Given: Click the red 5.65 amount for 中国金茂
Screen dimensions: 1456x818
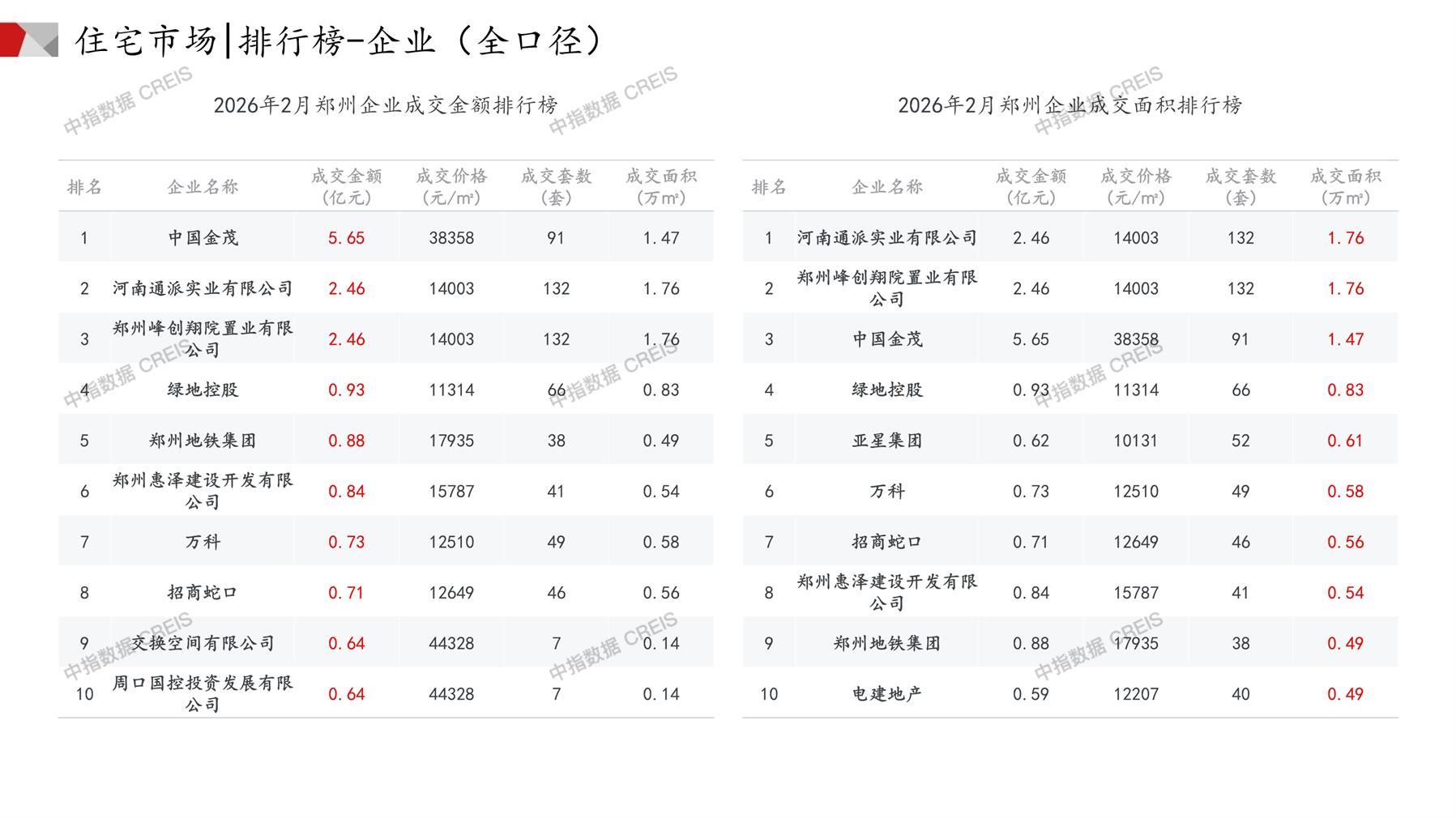Looking at the screenshot, I should (x=346, y=238).
